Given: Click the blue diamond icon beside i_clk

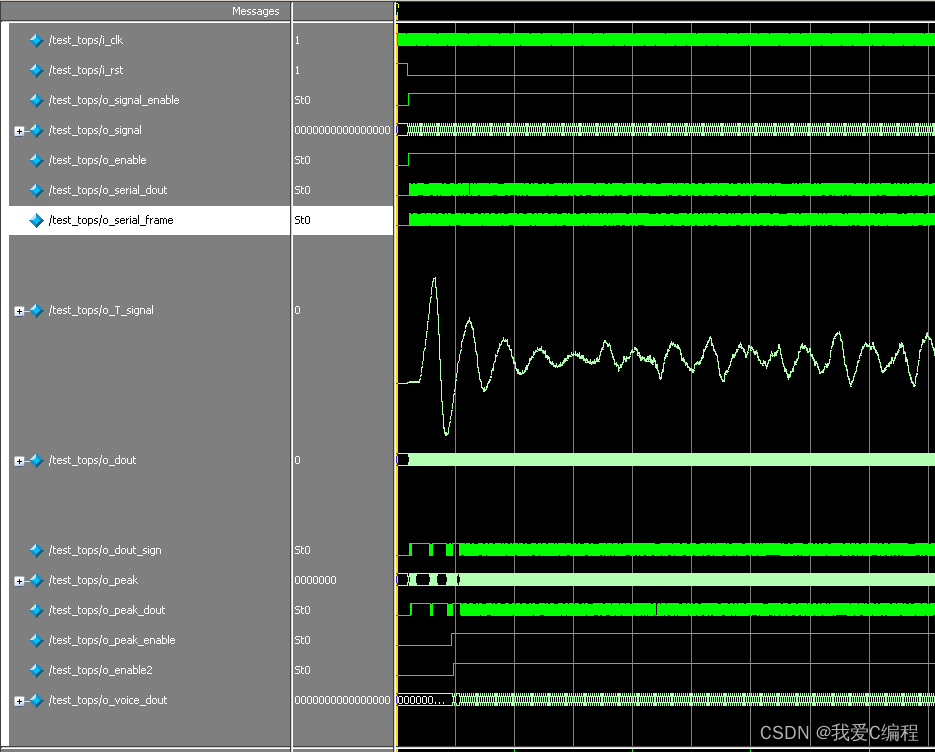Looking at the screenshot, I should (36, 41).
